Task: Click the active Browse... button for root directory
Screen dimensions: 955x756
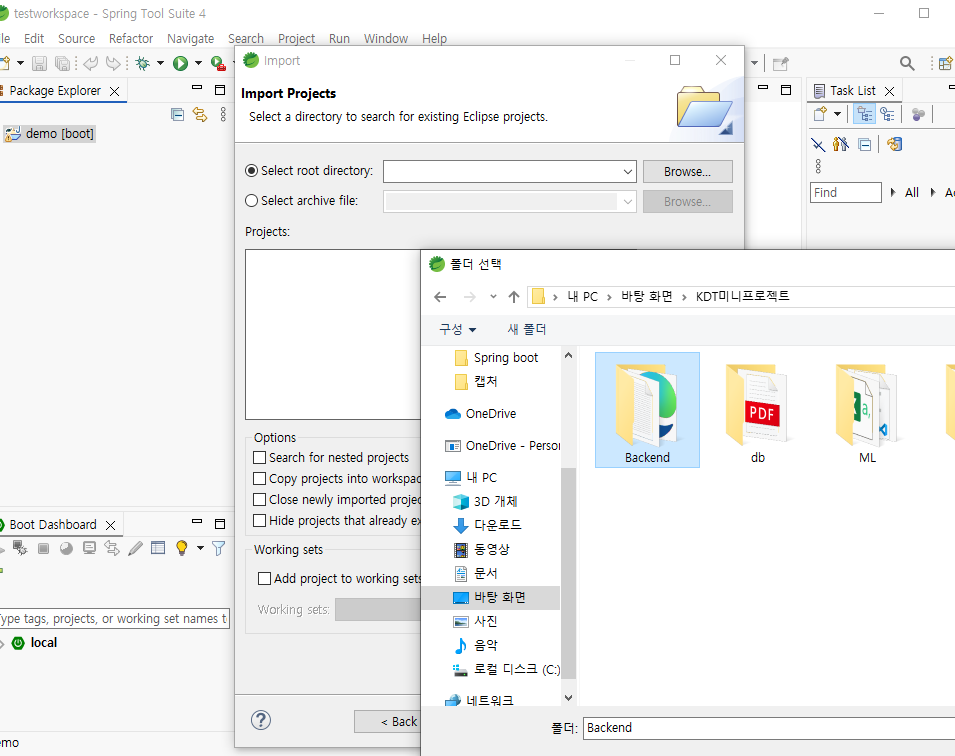Action: tap(688, 172)
